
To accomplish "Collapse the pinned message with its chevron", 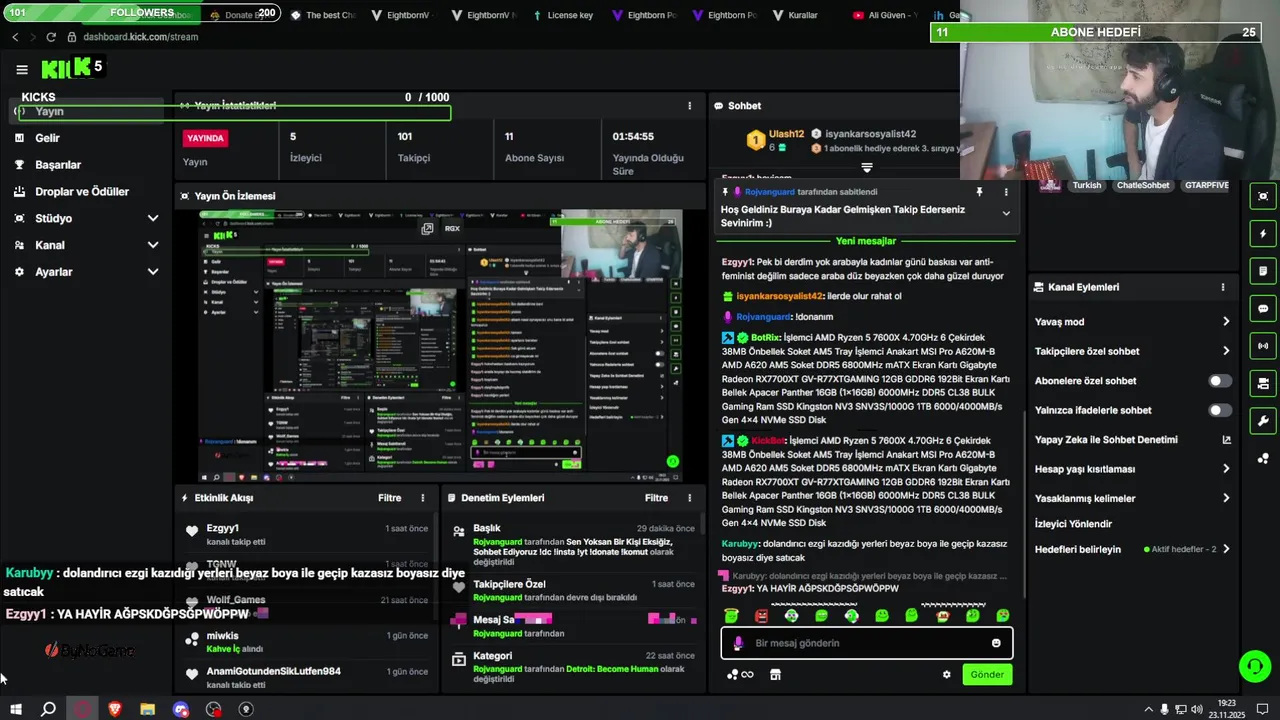I will 1006,213.
